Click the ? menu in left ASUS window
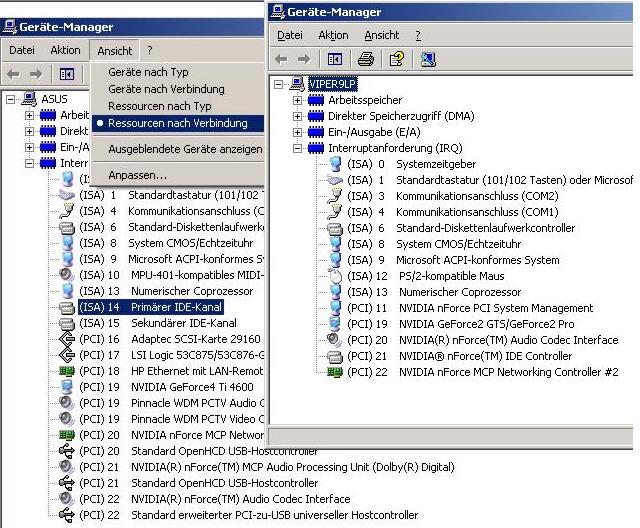Screen dimensions: 640x528 150,50
